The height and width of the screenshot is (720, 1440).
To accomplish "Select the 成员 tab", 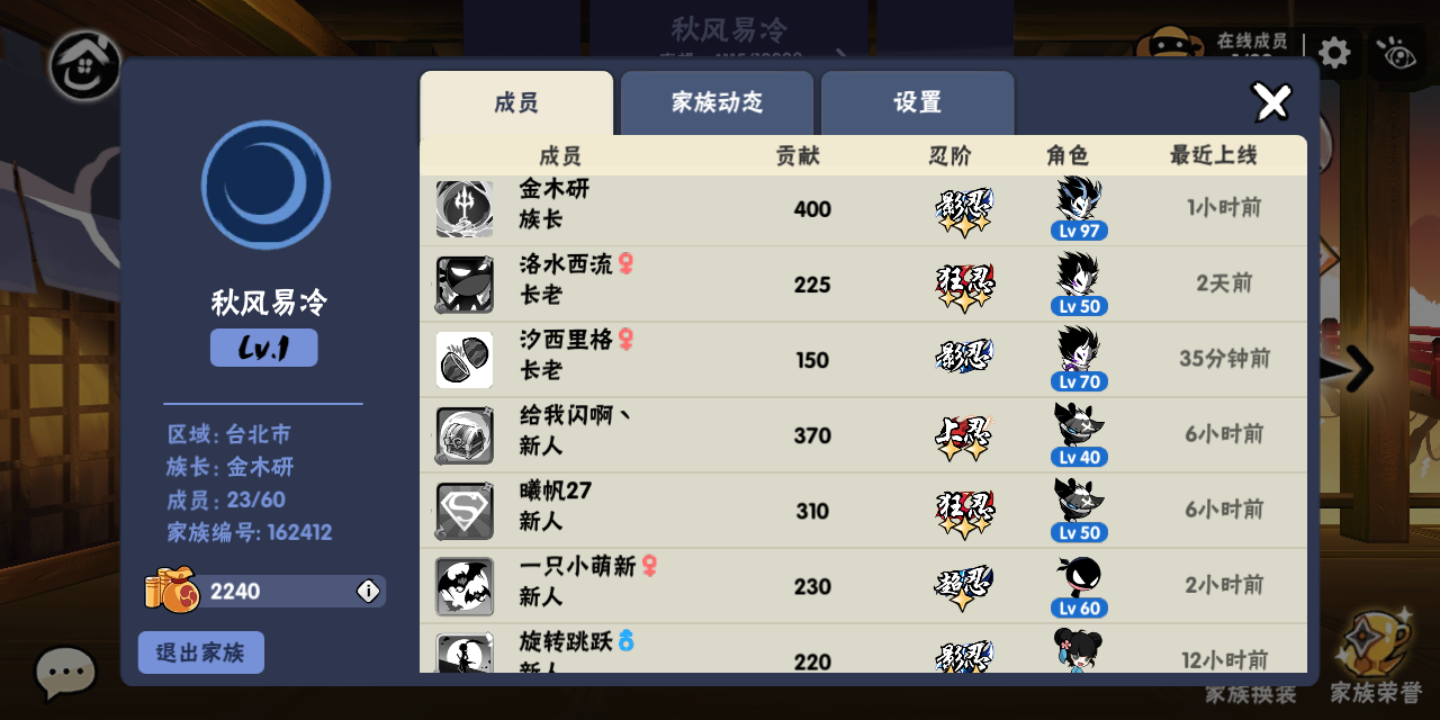I will click(516, 103).
